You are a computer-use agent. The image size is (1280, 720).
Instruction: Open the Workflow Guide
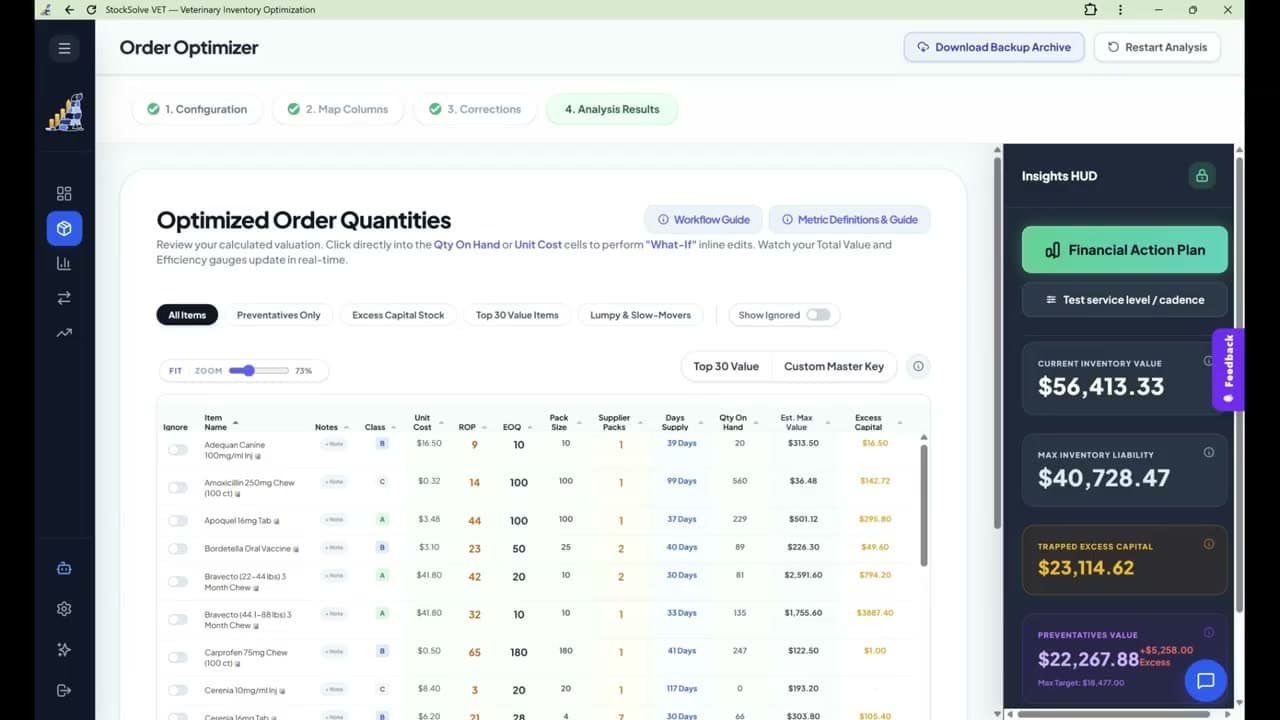coord(703,220)
